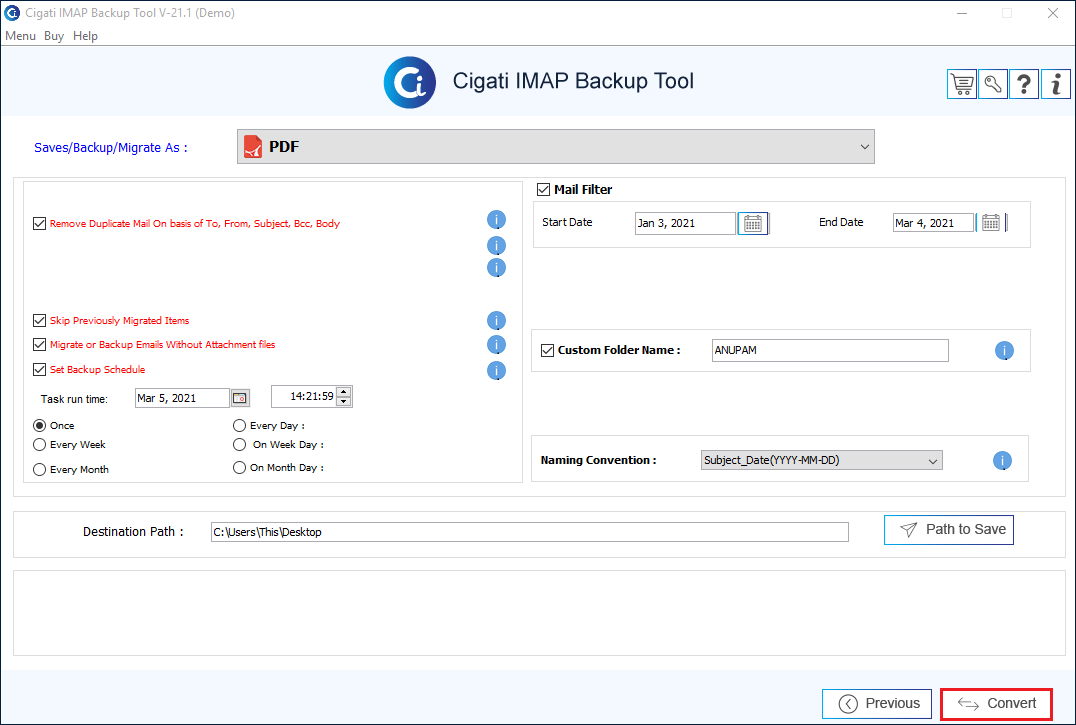Click the Destination Path text field
1076x725 pixels.
[530, 532]
